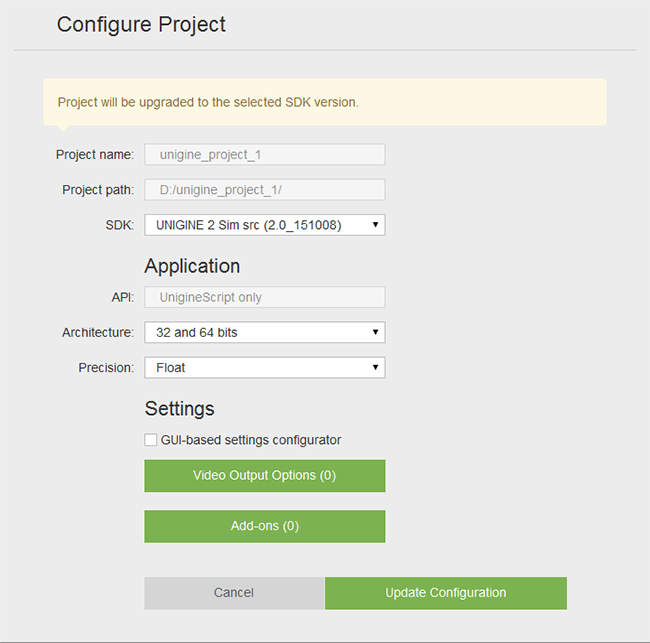Image resolution: width=650 pixels, height=643 pixels.
Task: Click the API field showing UnigineScript only
Action: click(264, 297)
